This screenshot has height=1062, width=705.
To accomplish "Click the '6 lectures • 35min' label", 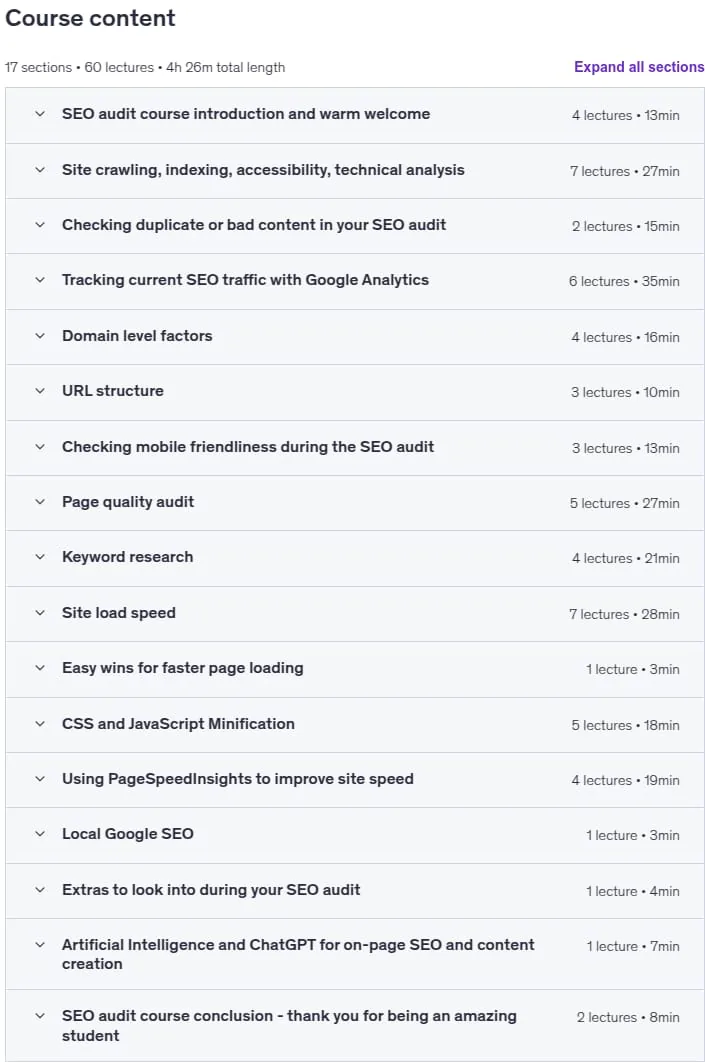I will 624,281.
